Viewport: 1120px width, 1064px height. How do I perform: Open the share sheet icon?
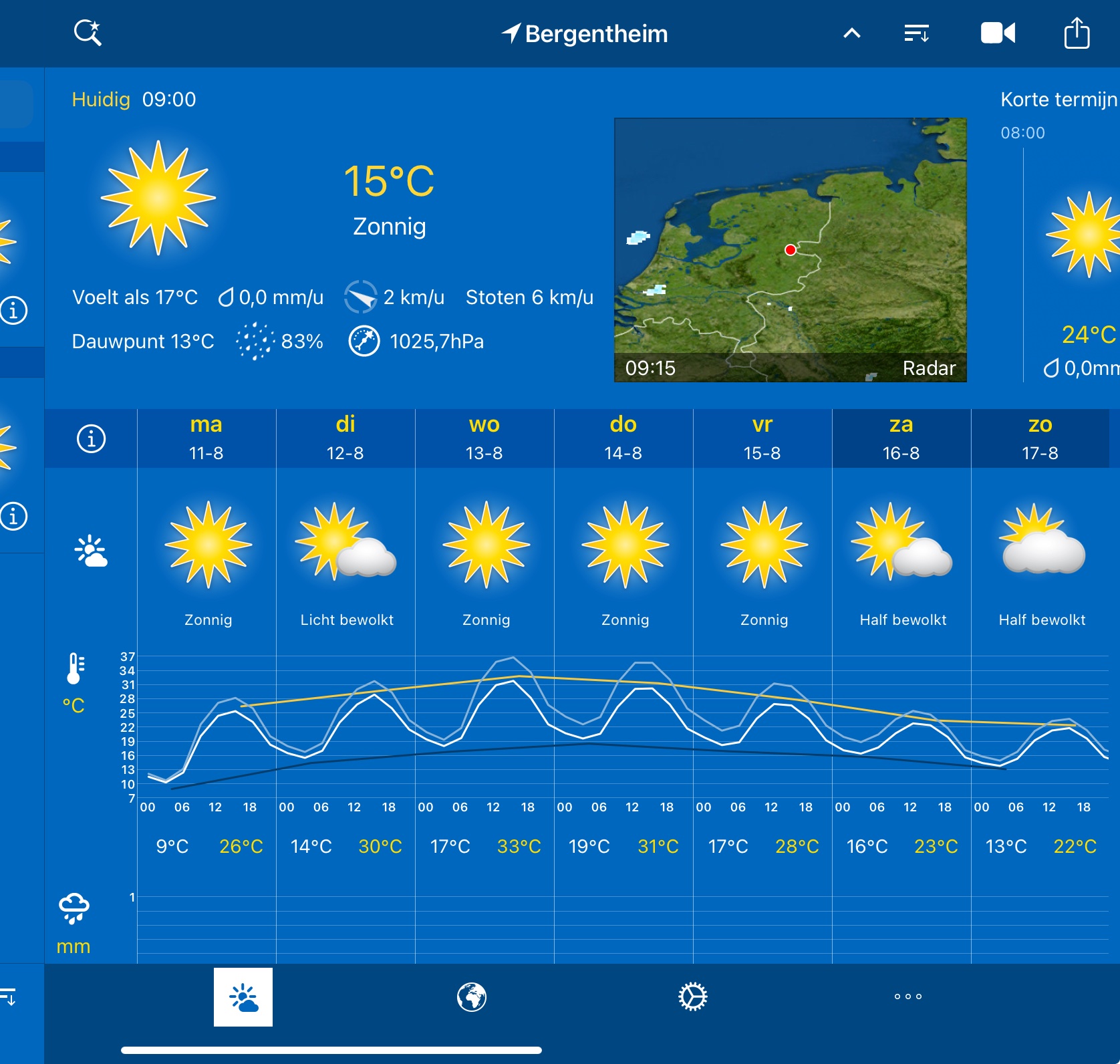tap(1077, 33)
